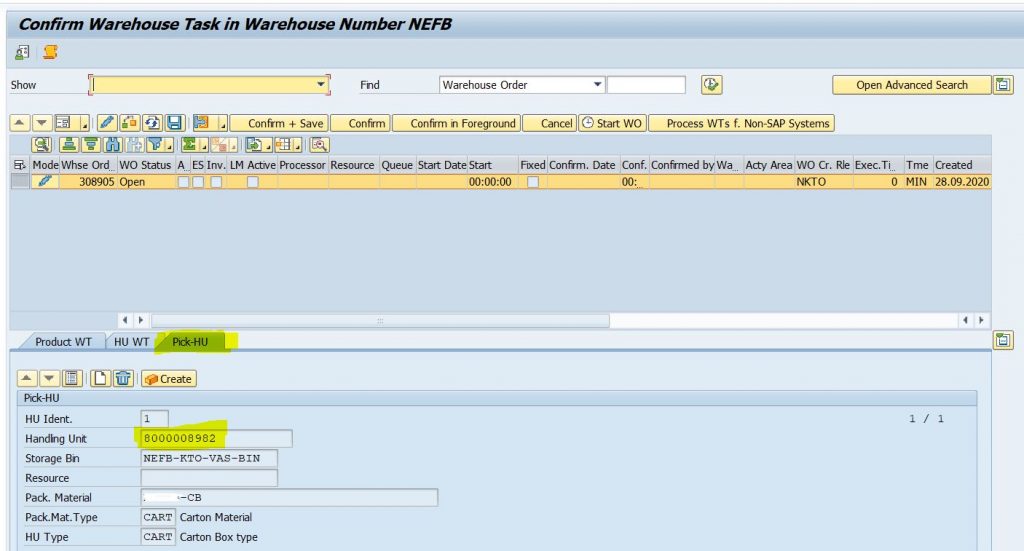Switch to the Pick-HU tab
1024x551 pixels.
point(190,341)
